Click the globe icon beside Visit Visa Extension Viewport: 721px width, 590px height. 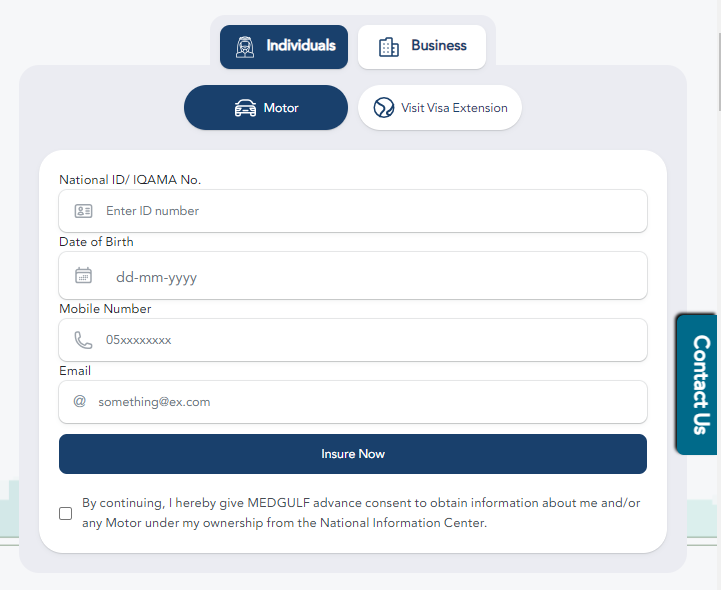(x=383, y=108)
